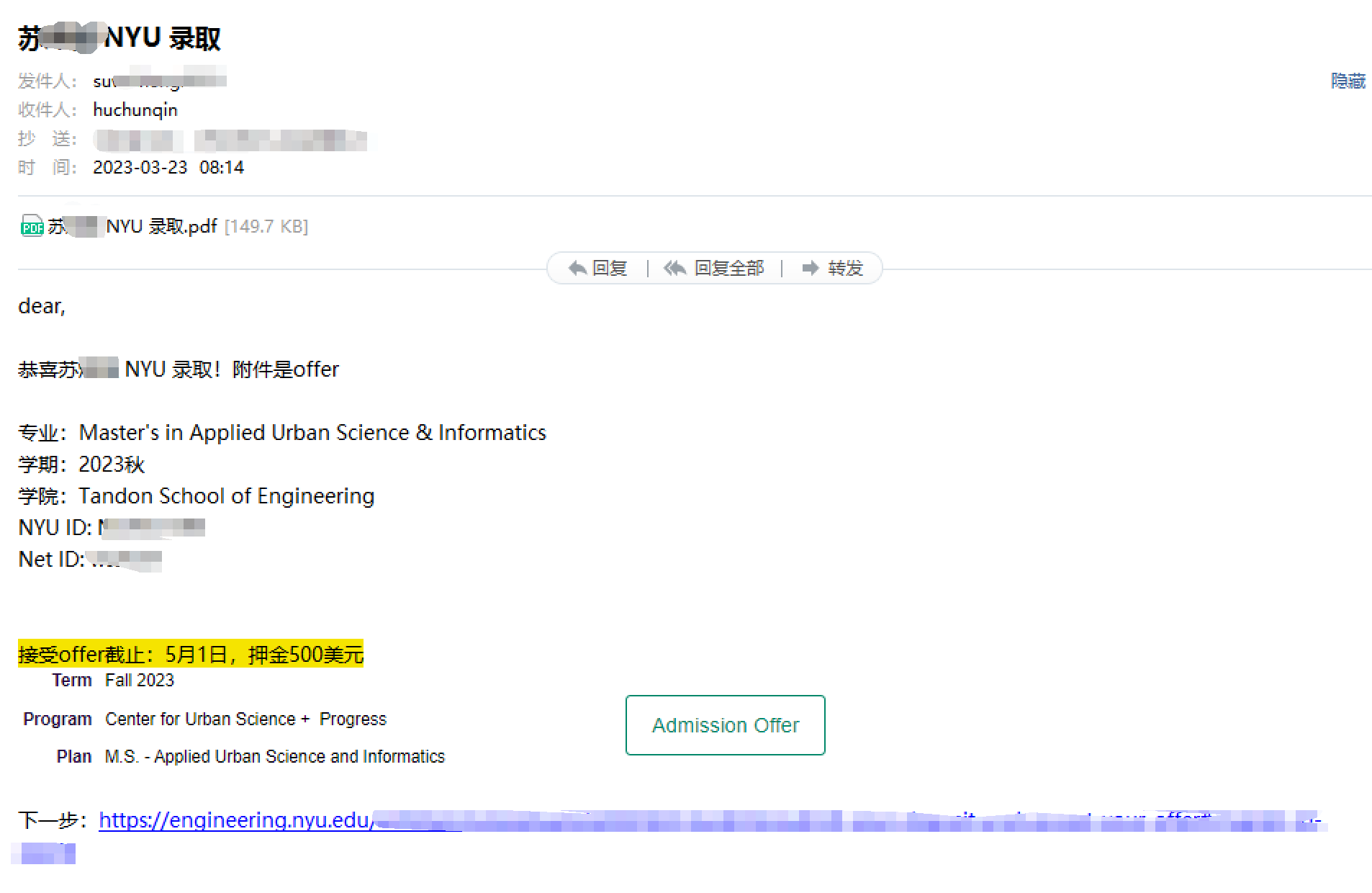
Task: Click the 回复全部 reply-all button
Action: (713, 269)
